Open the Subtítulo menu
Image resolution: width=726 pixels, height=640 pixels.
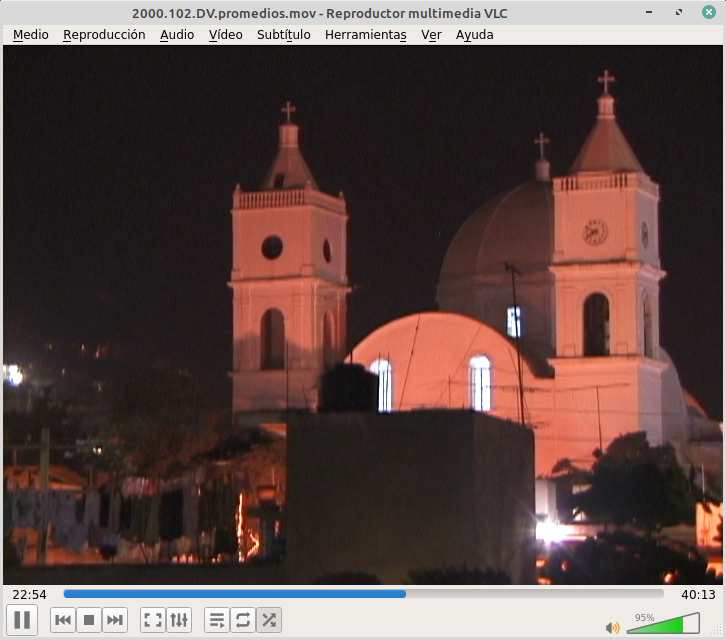click(283, 35)
